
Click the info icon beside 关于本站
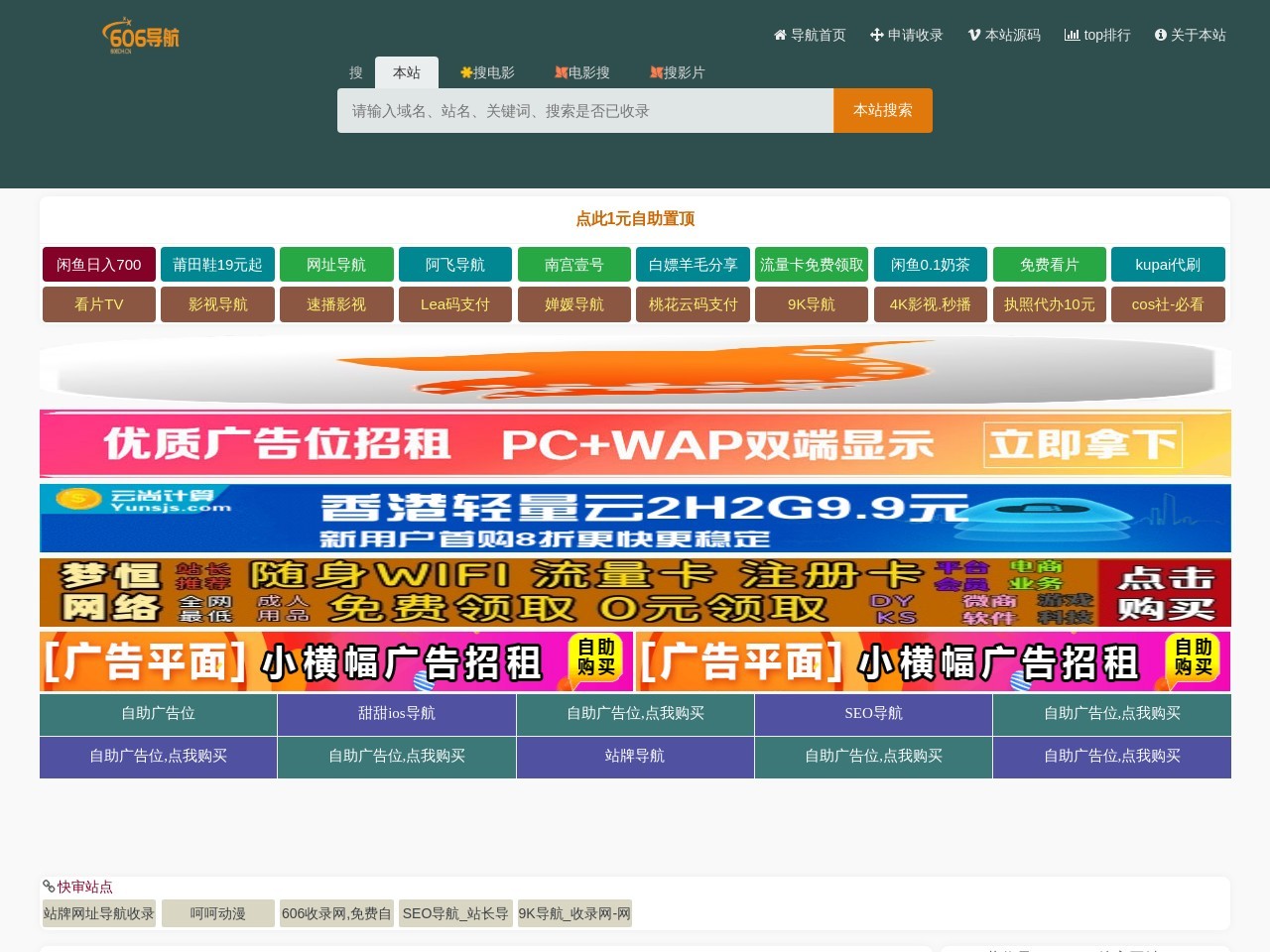[x=1160, y=35]
